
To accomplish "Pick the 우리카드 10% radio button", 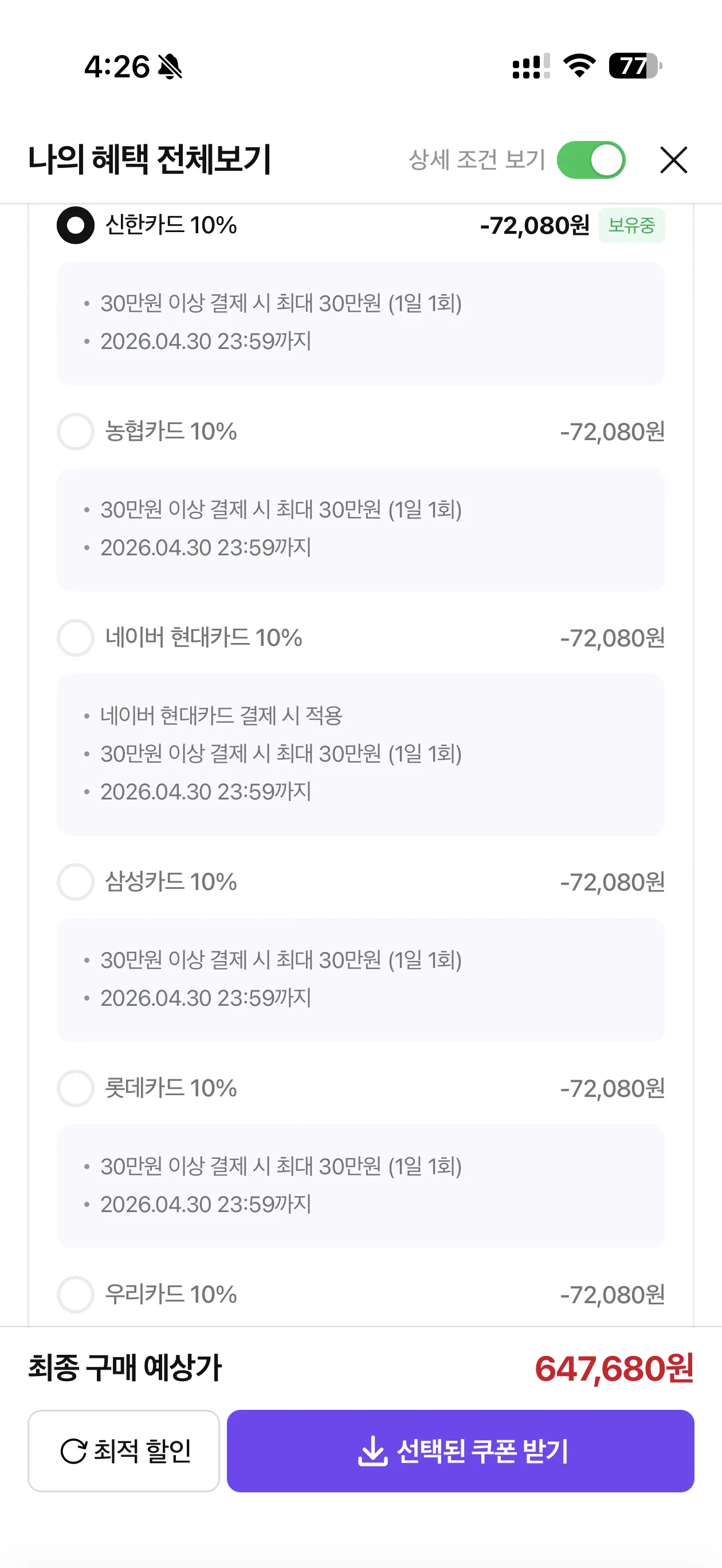I will point(76,1294).
